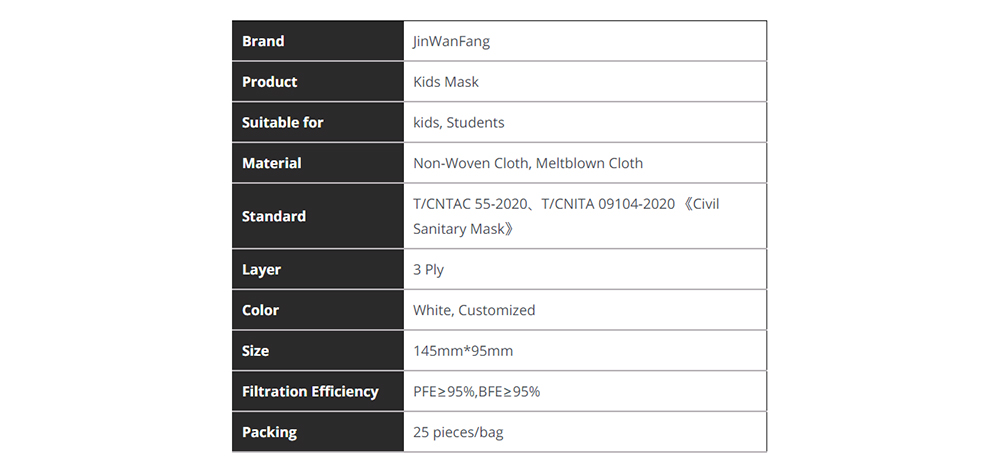
Task: Select the kids, Students text
Action: point(459,122)
